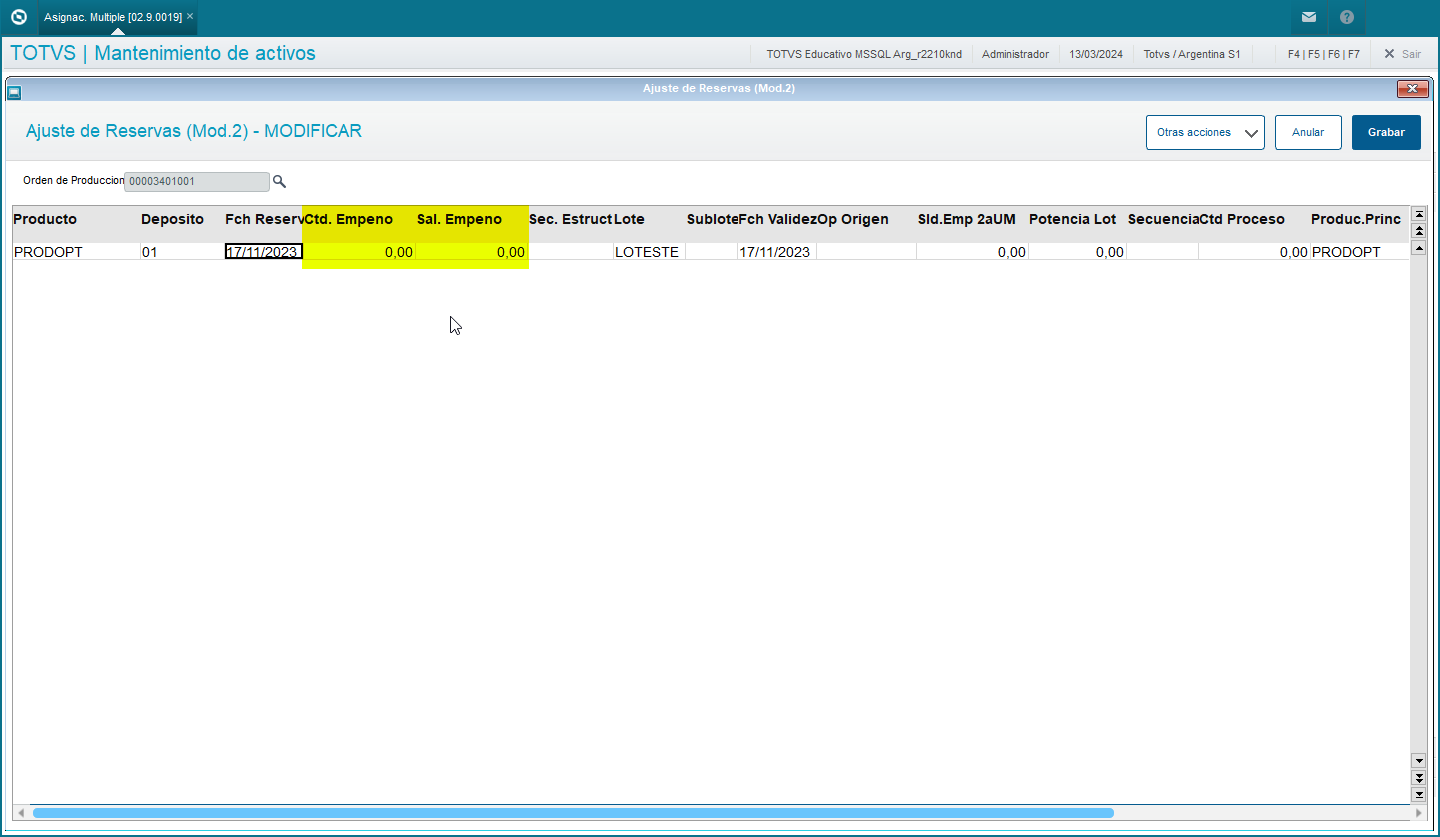
Task: Expand the Otras acciones dropdown
Action: 1205,132
